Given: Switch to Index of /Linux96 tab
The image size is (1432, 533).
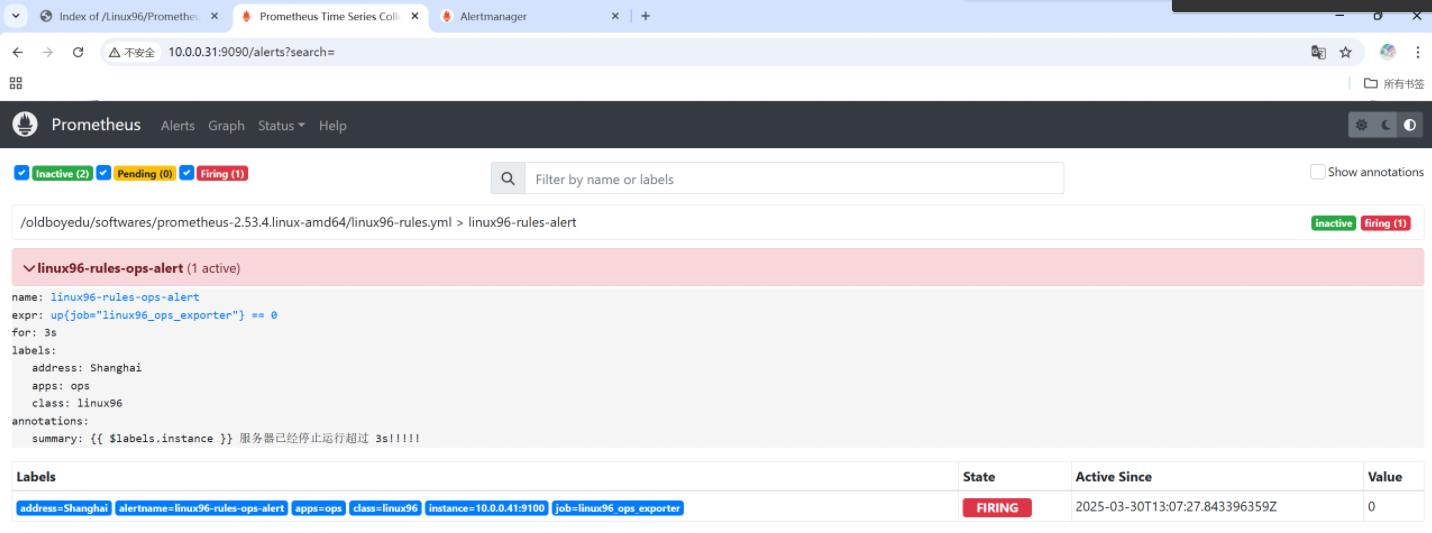Looking at the screenshot, I should pyautogui.click(x=129, y=16).
